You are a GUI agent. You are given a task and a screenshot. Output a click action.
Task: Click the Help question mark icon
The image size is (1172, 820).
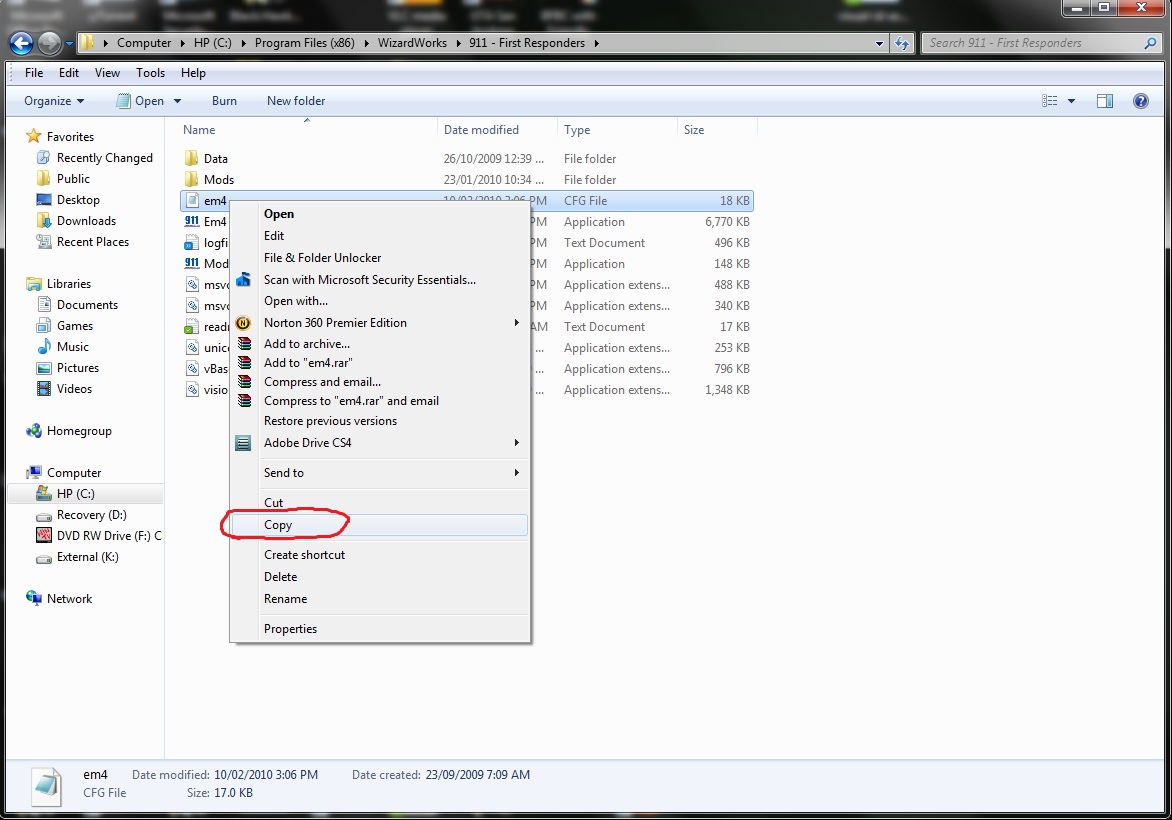(x=1141, y=101)
